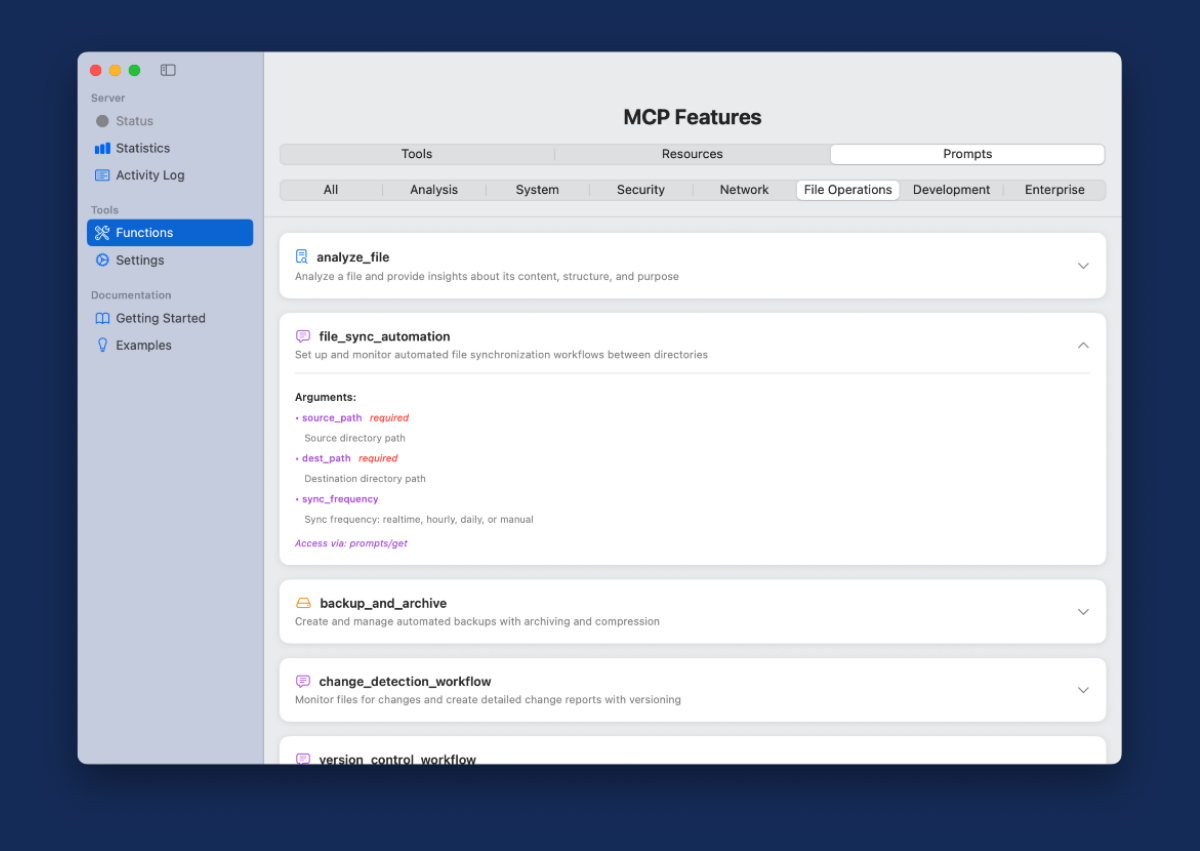Click the Functions wrench icon

point(102,233)
